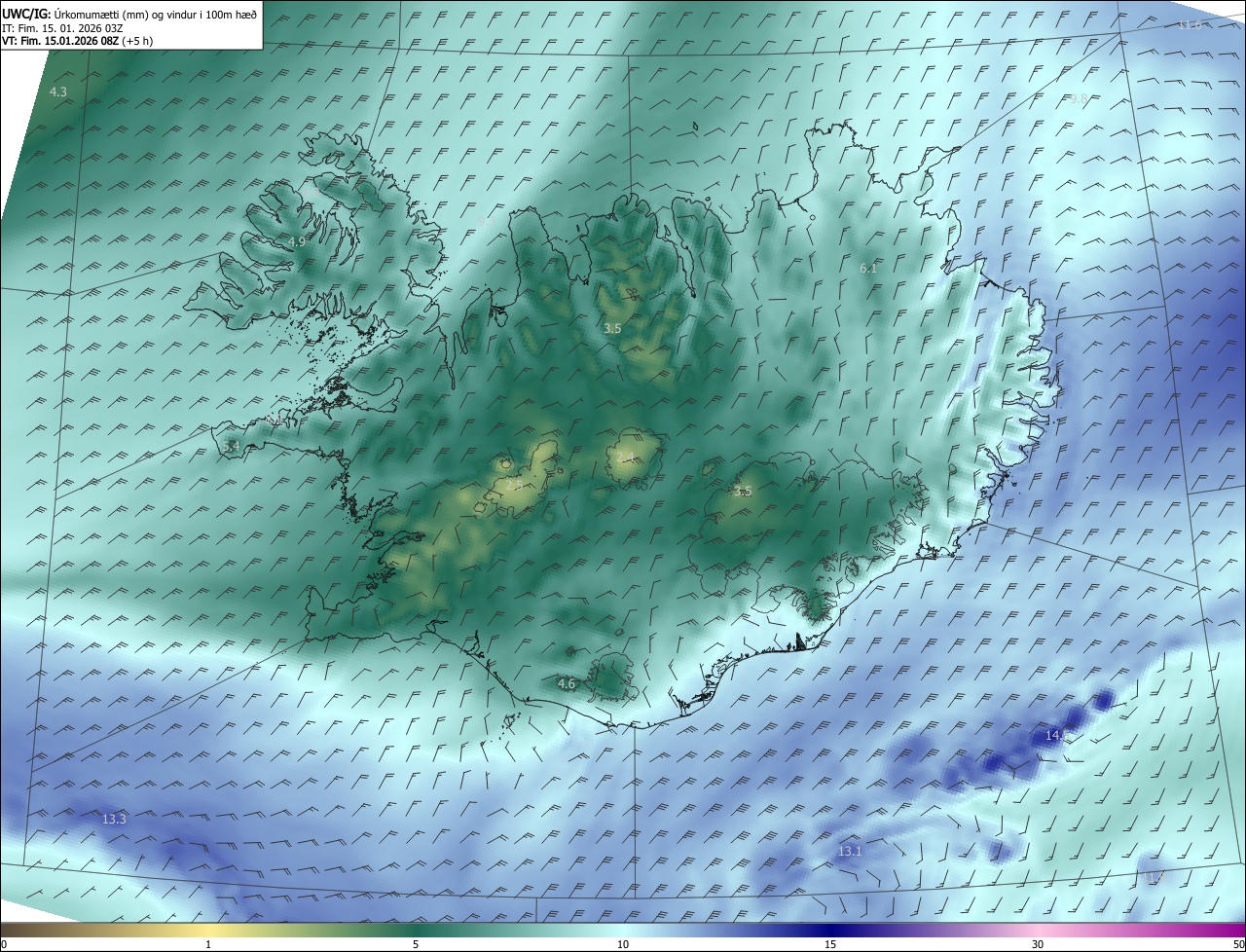Click the 1 tick on the color scale
The width and height of the screenshot is (1246, 952).
(x=208, y=944)
